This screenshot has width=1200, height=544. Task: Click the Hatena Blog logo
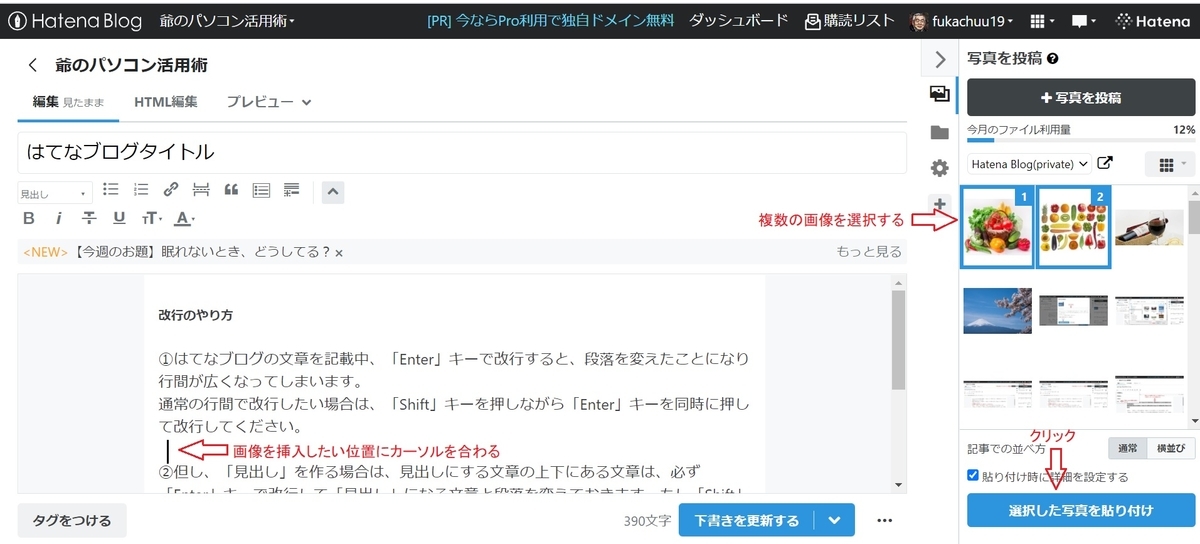coord(73,20)
